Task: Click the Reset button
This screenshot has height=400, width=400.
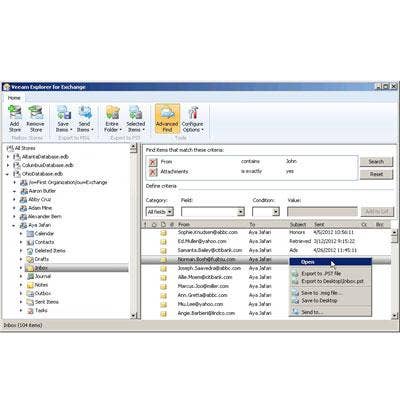Action: coord(376,174)
